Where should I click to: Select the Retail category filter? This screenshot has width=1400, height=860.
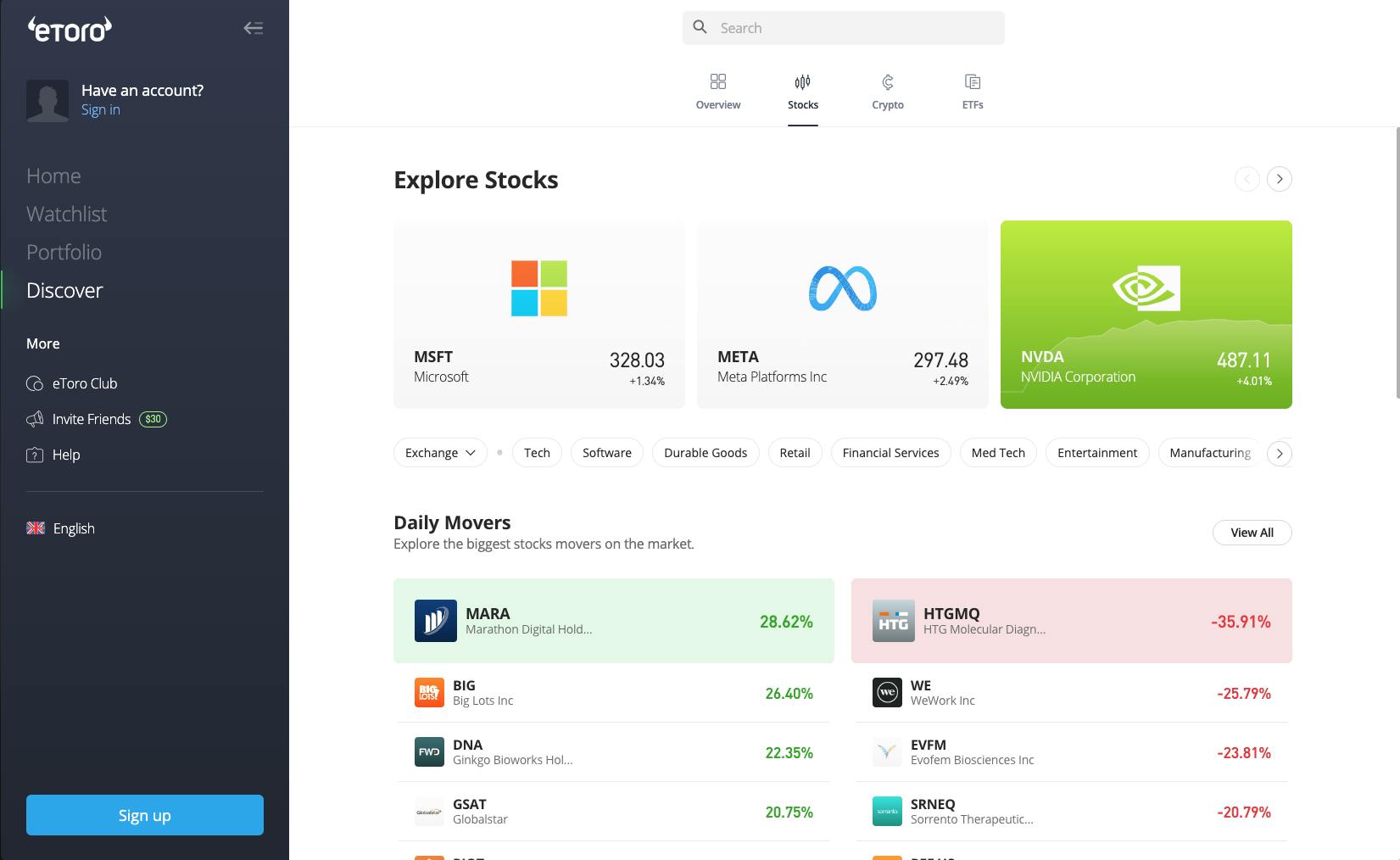coord(795,453)
